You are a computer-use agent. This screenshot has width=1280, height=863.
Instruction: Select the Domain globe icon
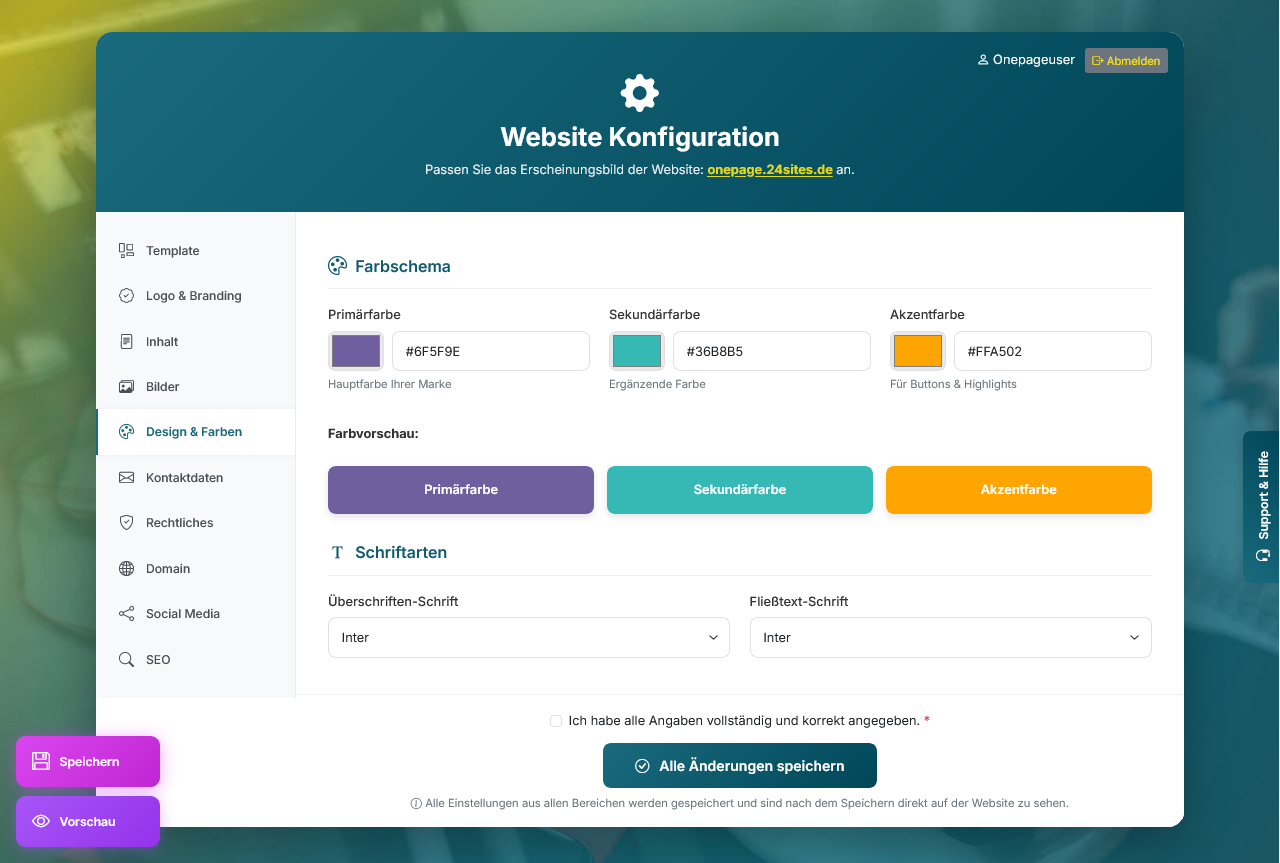point(126,568)
